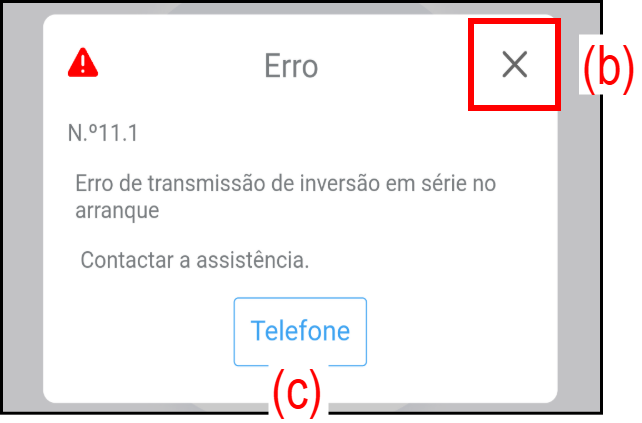Close the Erro dialog with the X
The image size is (642, 423).
pyautogui.click(x=514, y=64)
